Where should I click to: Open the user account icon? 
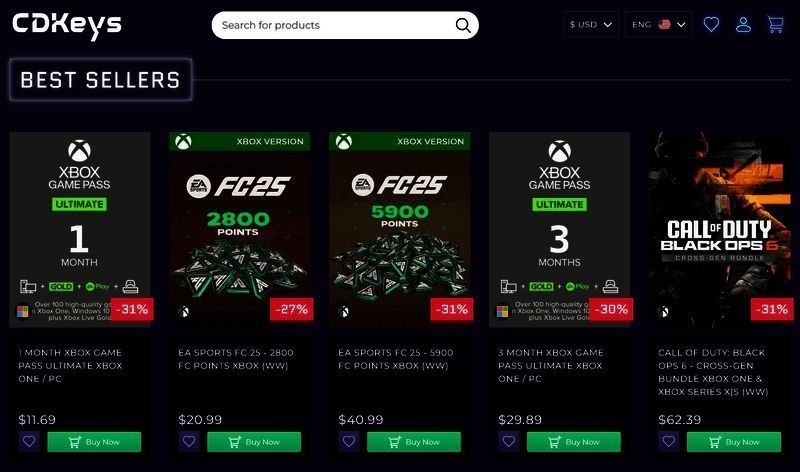click(743, 25)
